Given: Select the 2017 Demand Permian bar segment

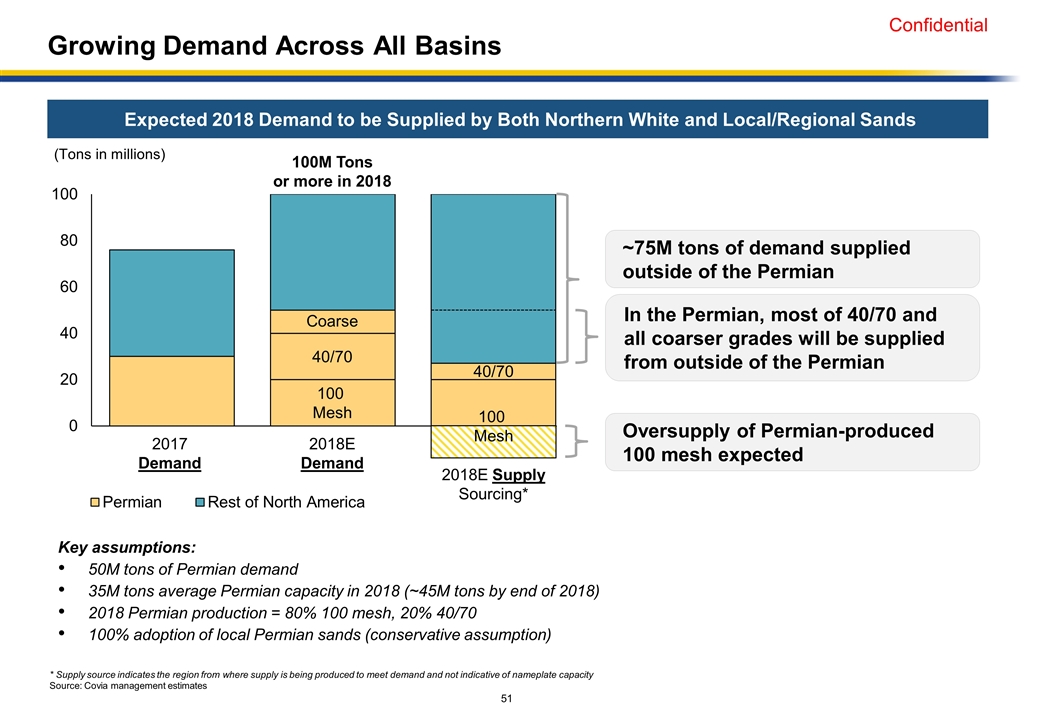Looking at the screenshot, I should pyautogui.click(x=172, y=391).
